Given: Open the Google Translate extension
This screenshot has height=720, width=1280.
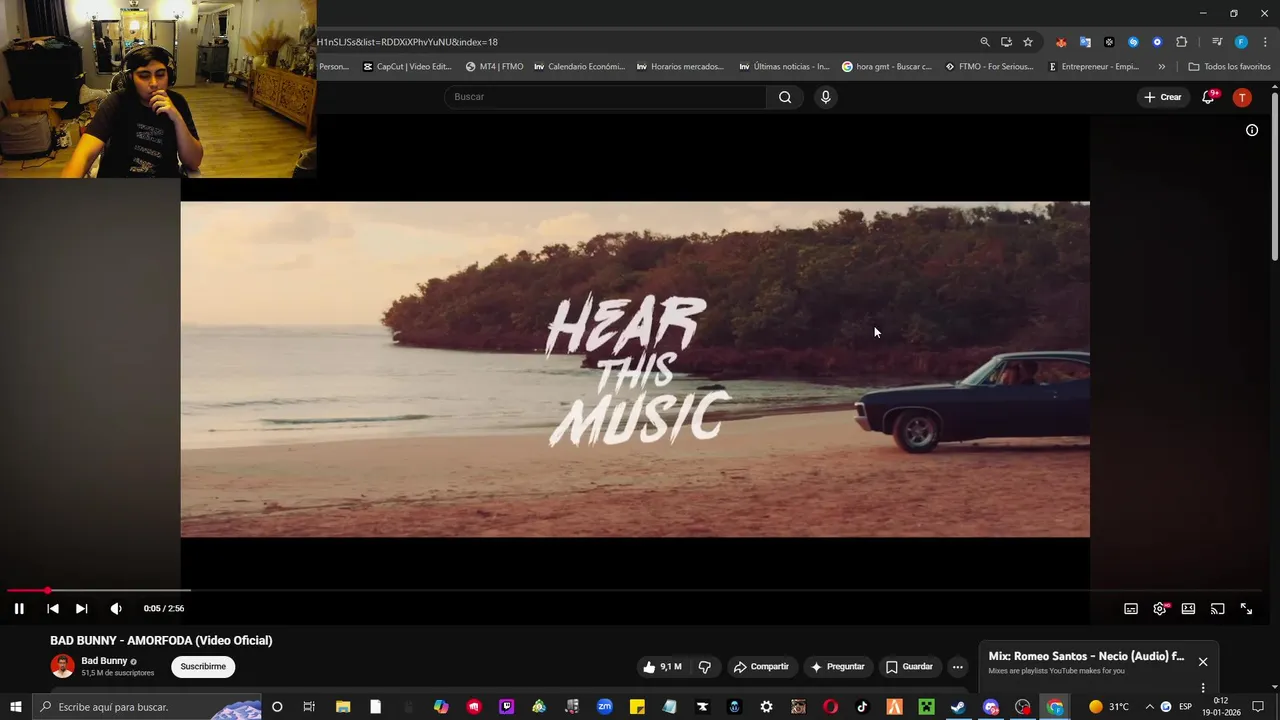Looking at the screenshot, I should 1085,42.
